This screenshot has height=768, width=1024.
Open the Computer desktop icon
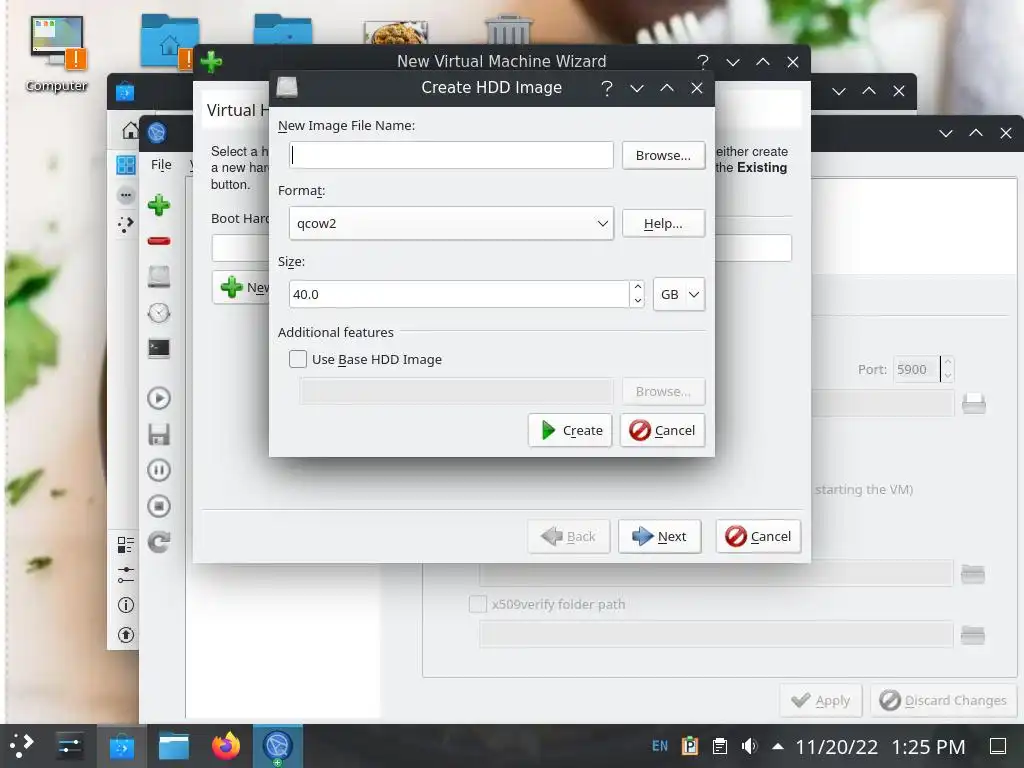pos(57,54)
